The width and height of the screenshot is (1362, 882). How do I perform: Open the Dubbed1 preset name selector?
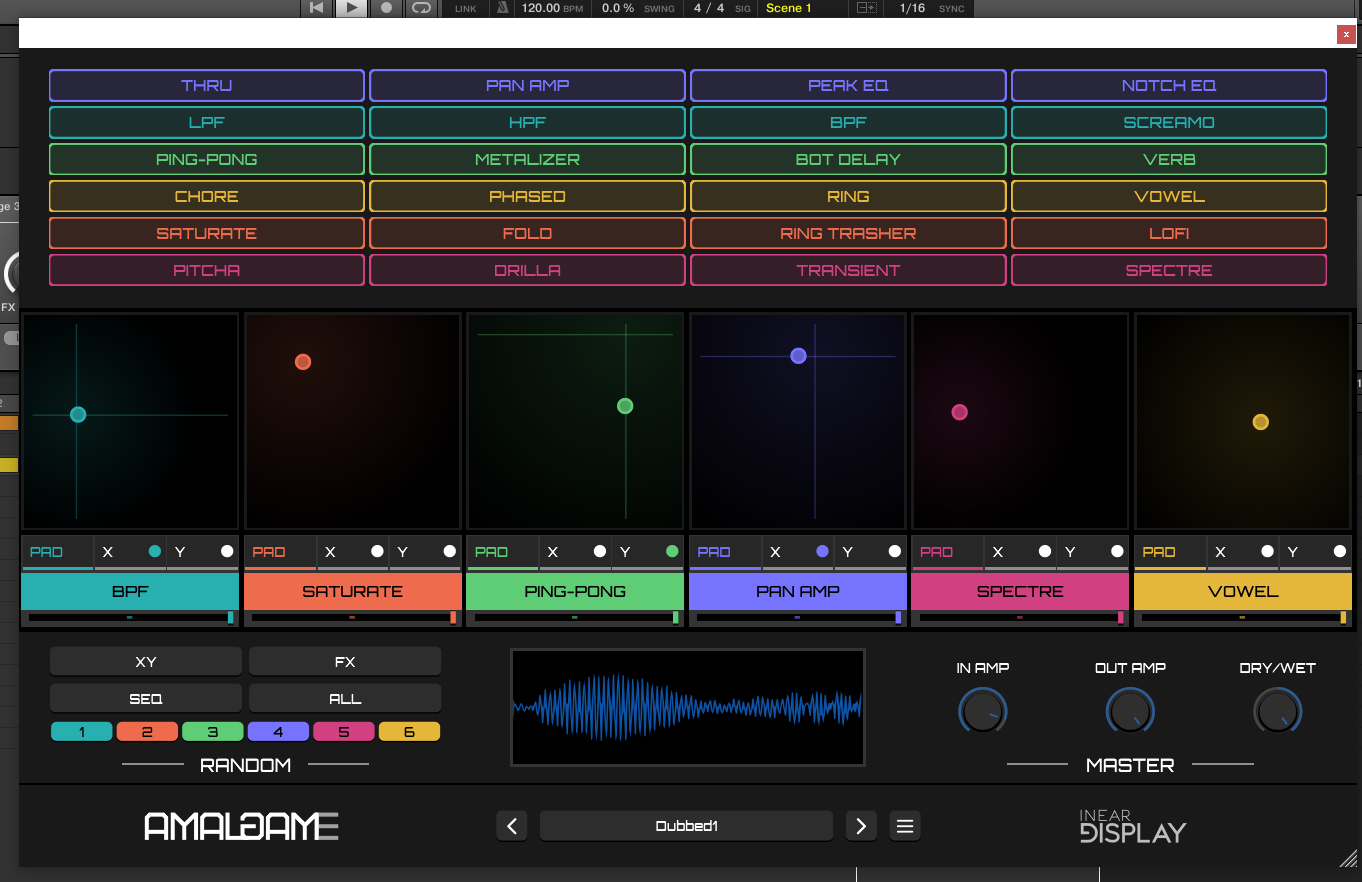coord(686,826)
